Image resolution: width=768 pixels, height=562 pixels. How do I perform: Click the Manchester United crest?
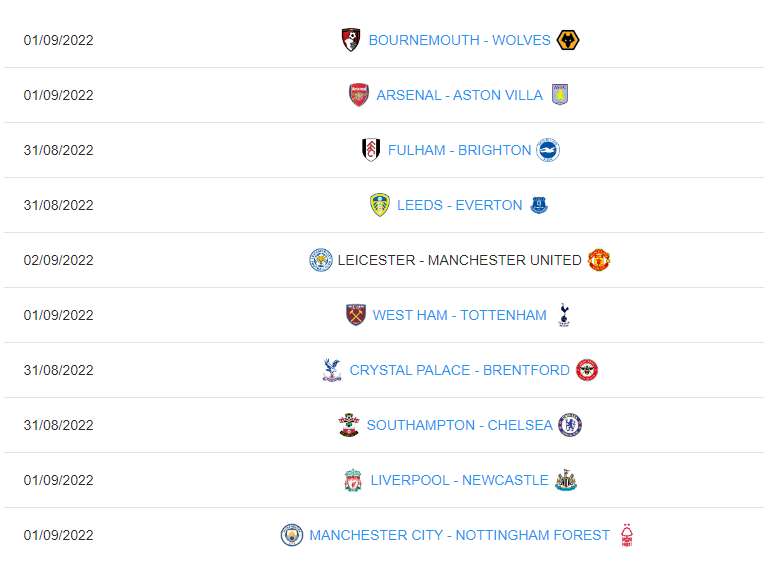tap(599, 260)
